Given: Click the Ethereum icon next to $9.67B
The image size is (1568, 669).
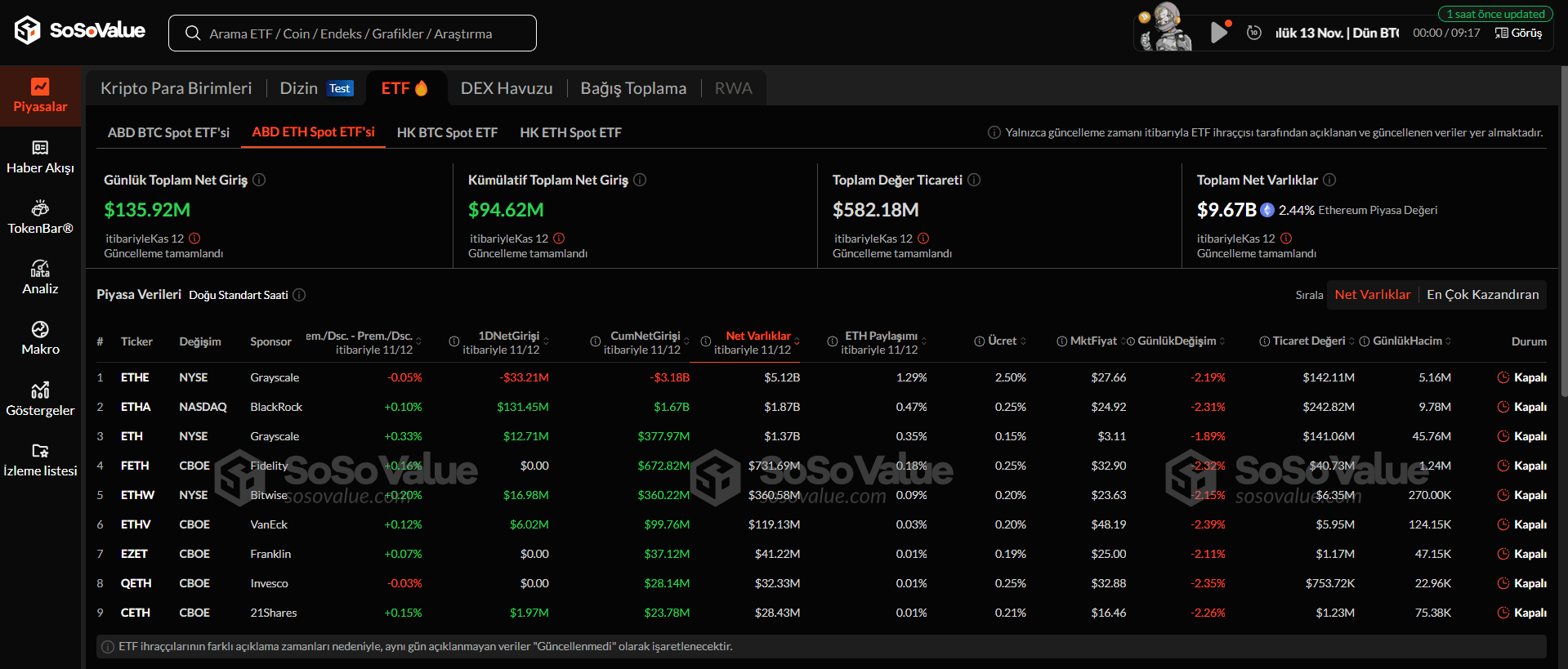Looking at the screenshot, I should click(1267, 210).
